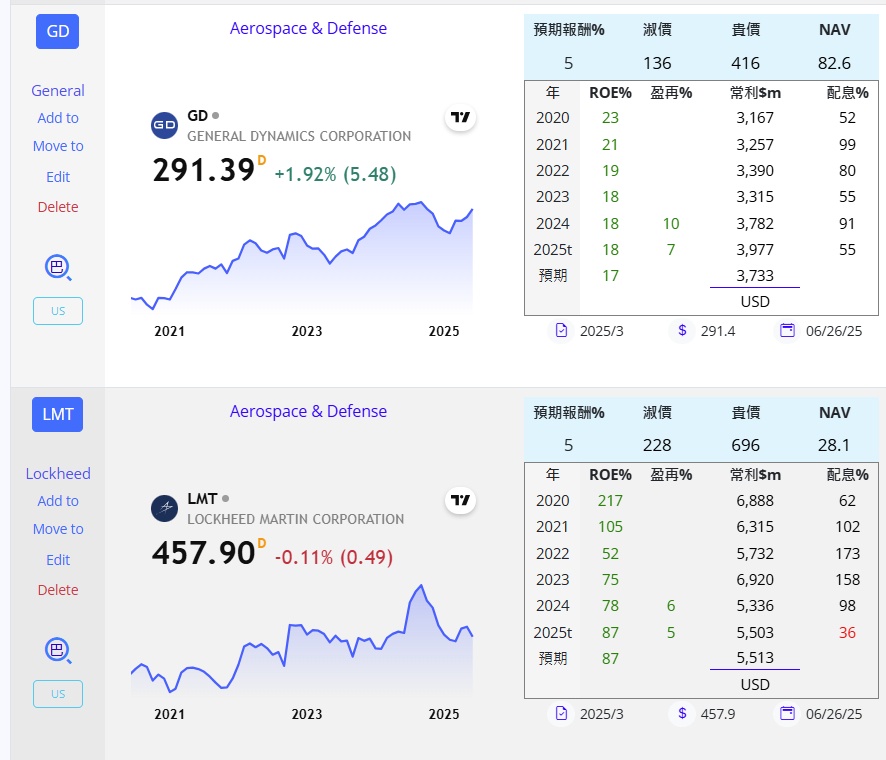
Task: Click LMT 淑價 value 228
Action: (657, 445)
